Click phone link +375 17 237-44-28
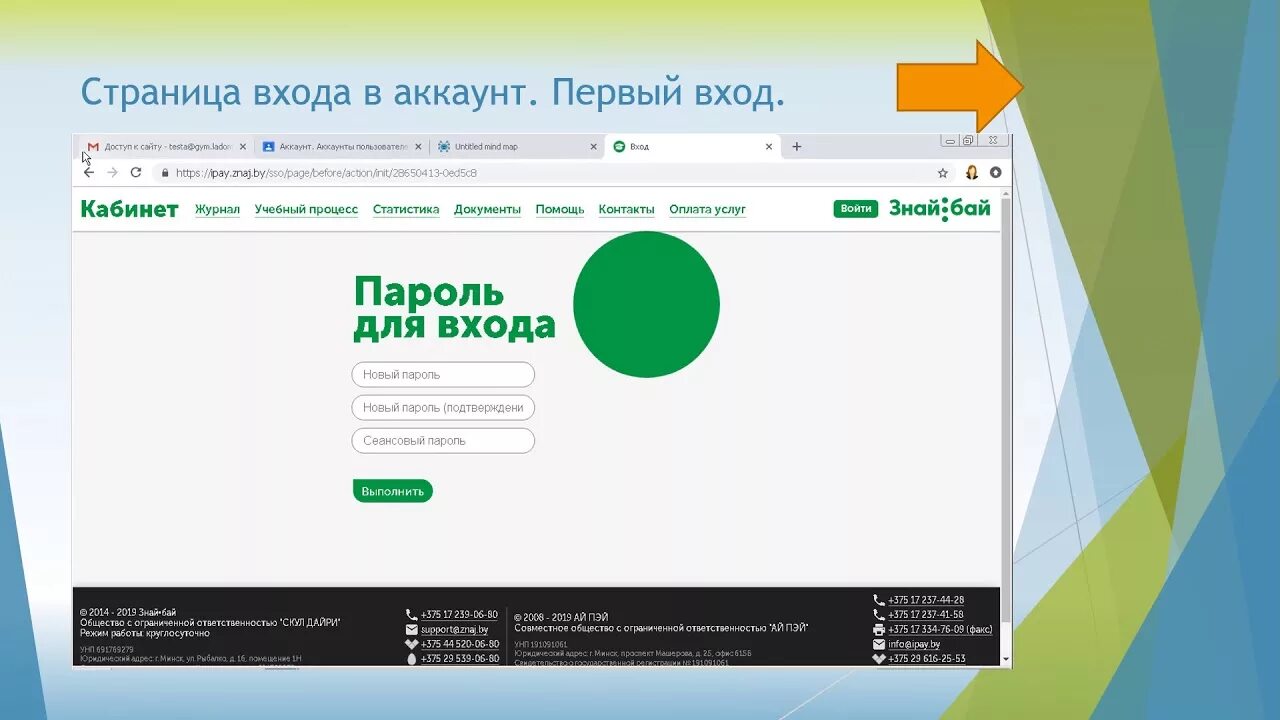Viewport: 1280px width, 720px height. click(926, 600)
